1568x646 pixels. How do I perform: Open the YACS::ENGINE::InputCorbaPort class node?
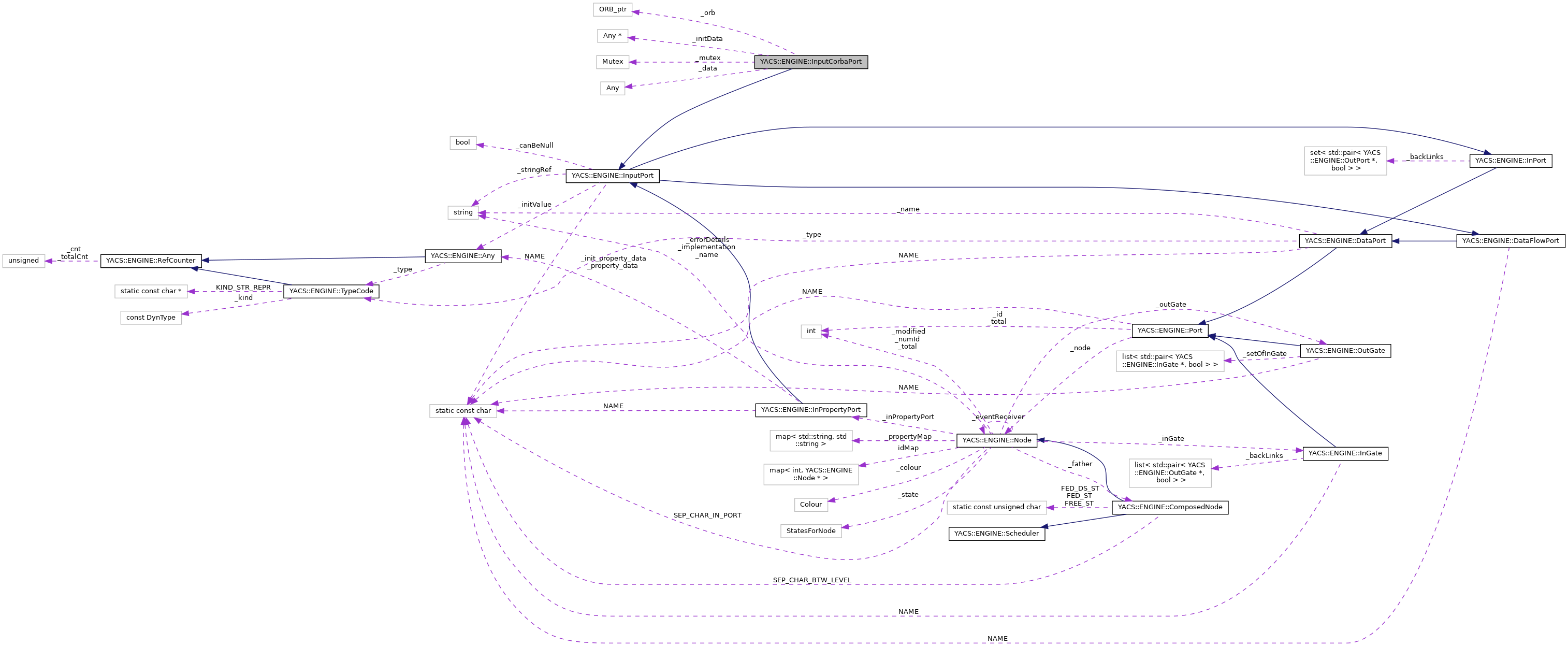pyautogui.click(x=812, y=62)
